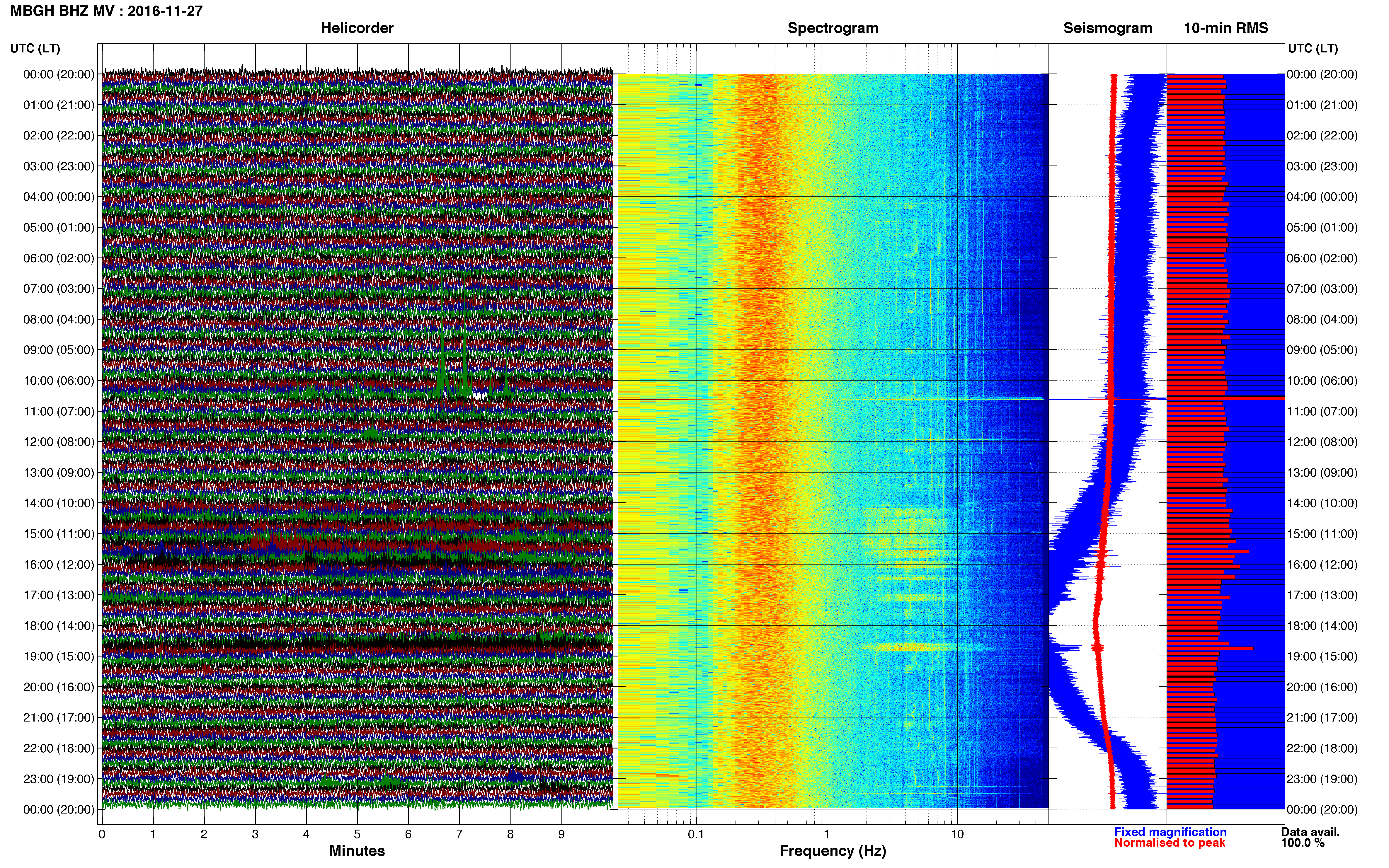Click left time label '17:00 (13:00)'
1389x868 pixels.
pyautogui.click(x=59, y=595)
